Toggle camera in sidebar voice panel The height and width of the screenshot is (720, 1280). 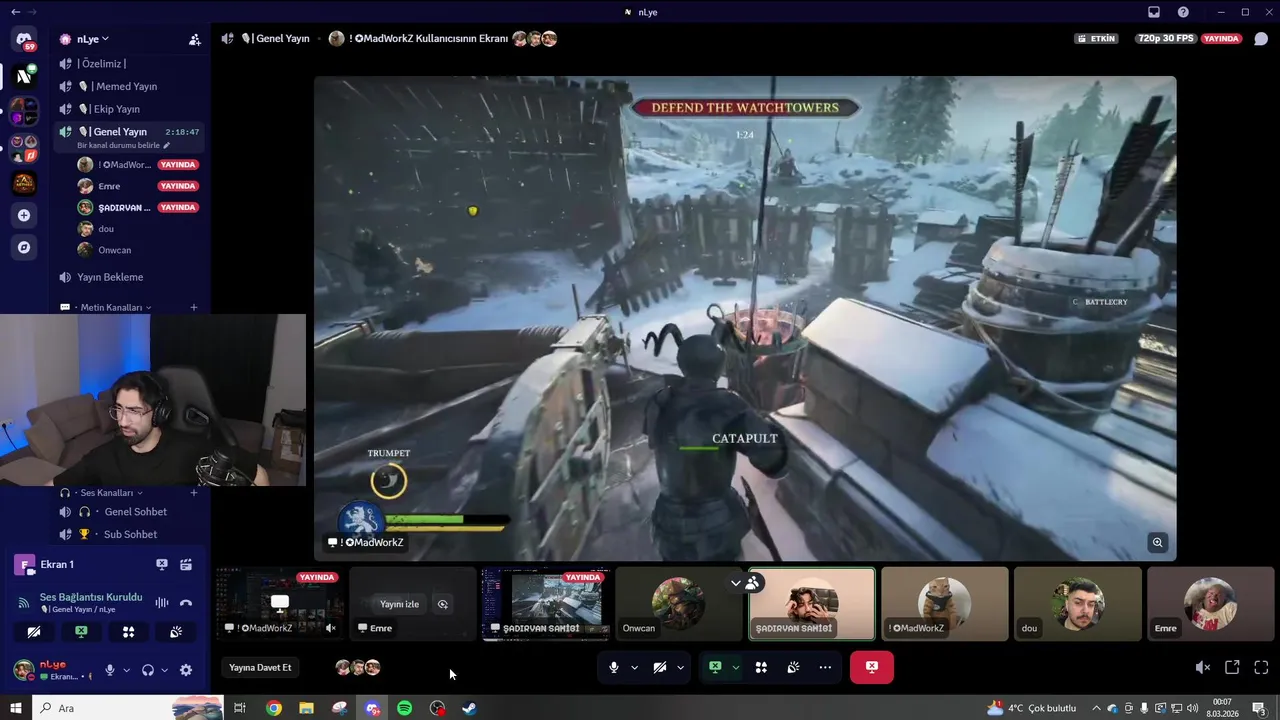pyautogui.click(x=33, y=632)
